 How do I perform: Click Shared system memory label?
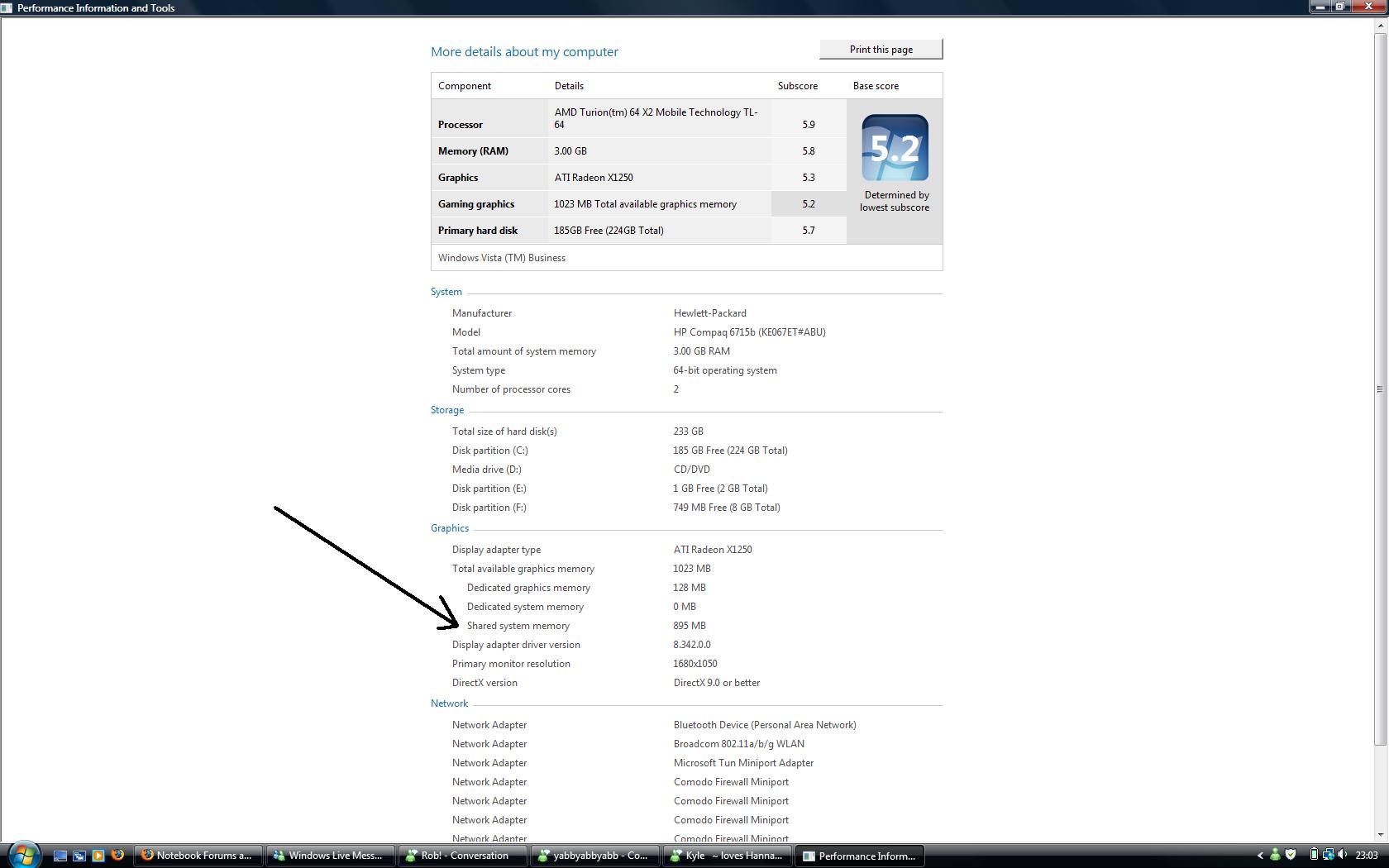pyautogui.click(x=518, y=626)
